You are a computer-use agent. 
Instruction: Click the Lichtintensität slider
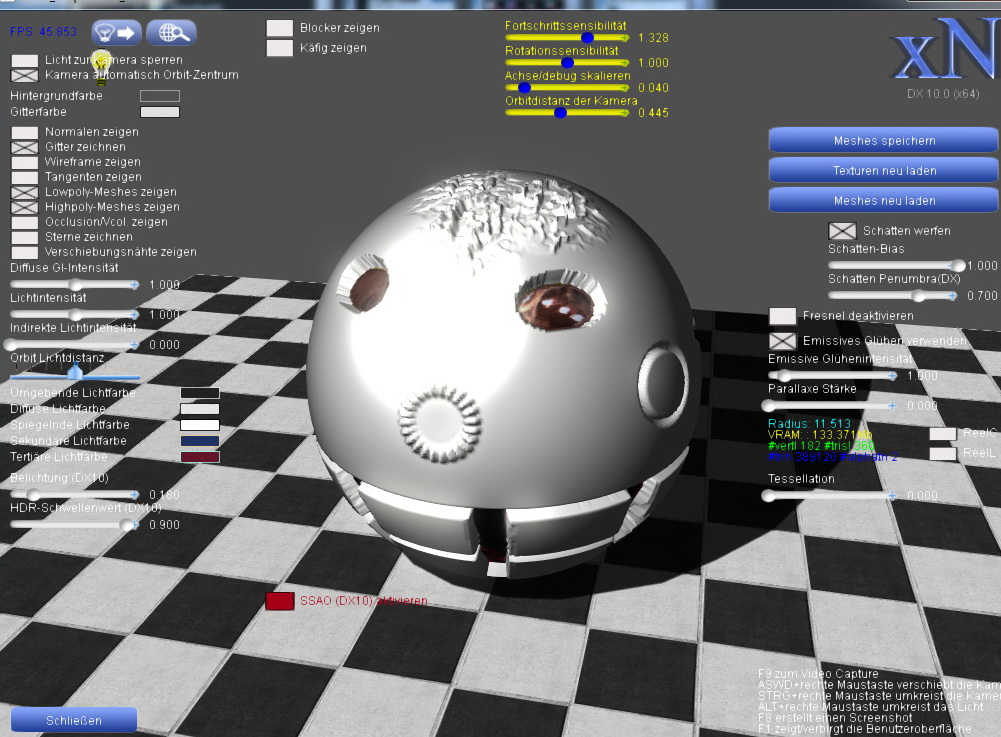75,315
